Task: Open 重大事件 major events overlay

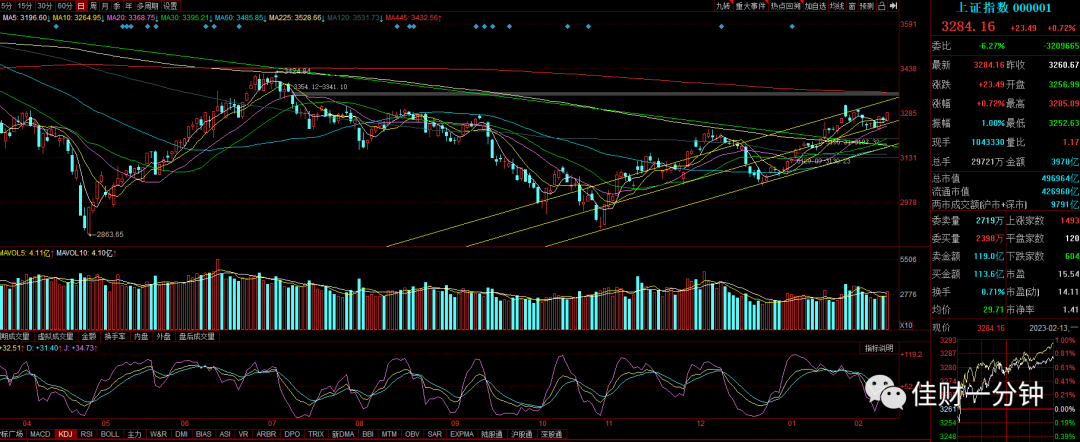Action: tap(750, 6)
